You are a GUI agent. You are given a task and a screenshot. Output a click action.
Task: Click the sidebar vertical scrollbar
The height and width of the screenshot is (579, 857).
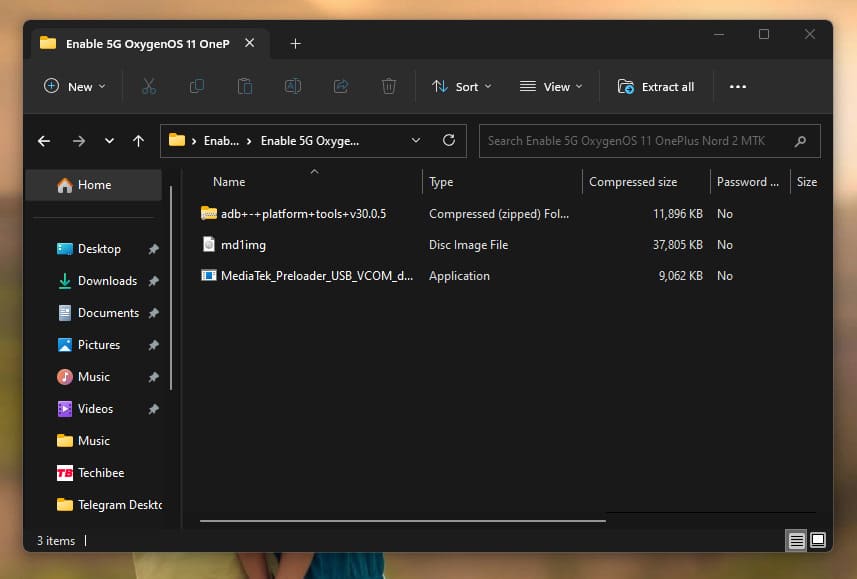click(171, 288)
